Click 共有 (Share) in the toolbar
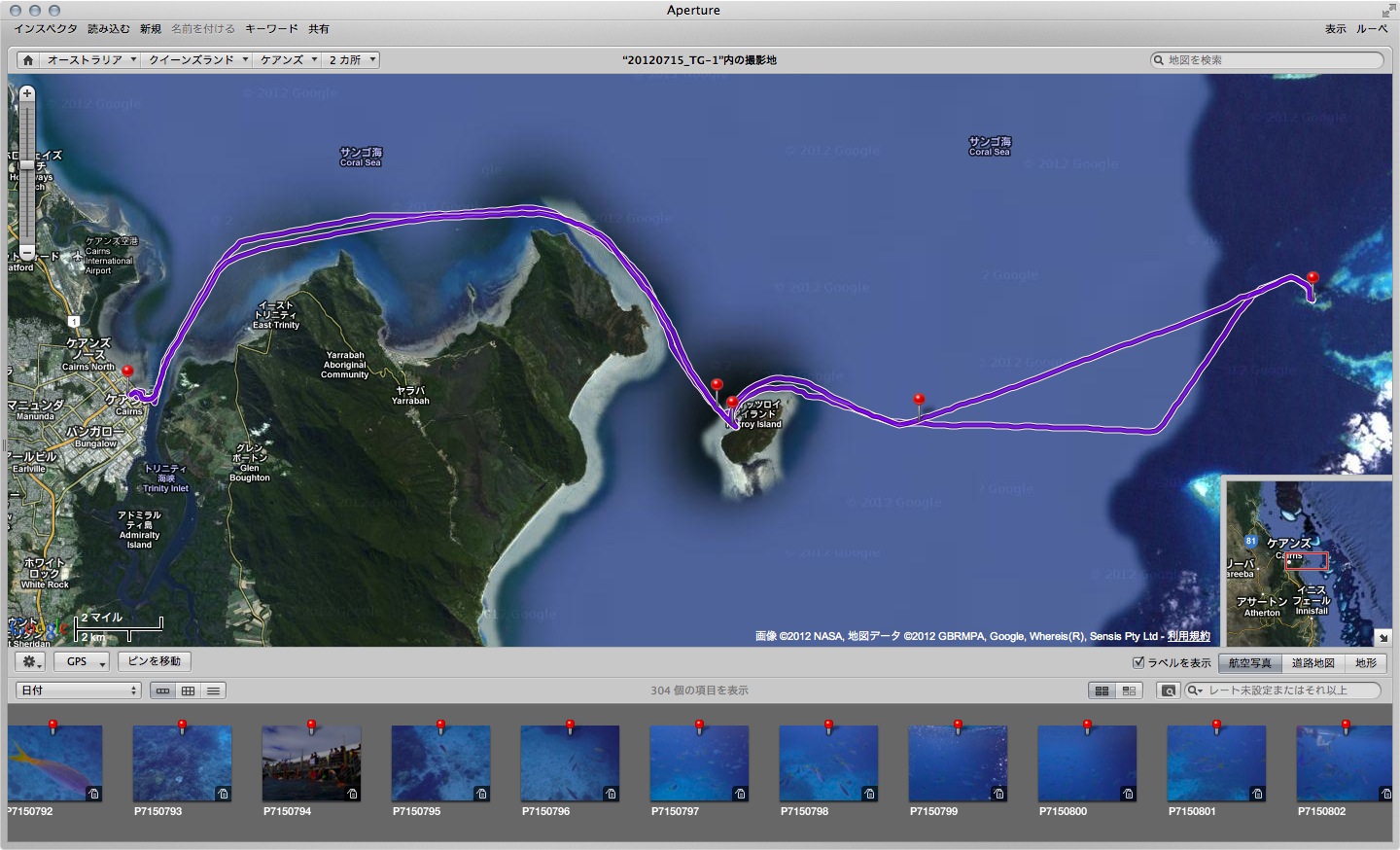1400x850 pixels. [x=319, y=29]
